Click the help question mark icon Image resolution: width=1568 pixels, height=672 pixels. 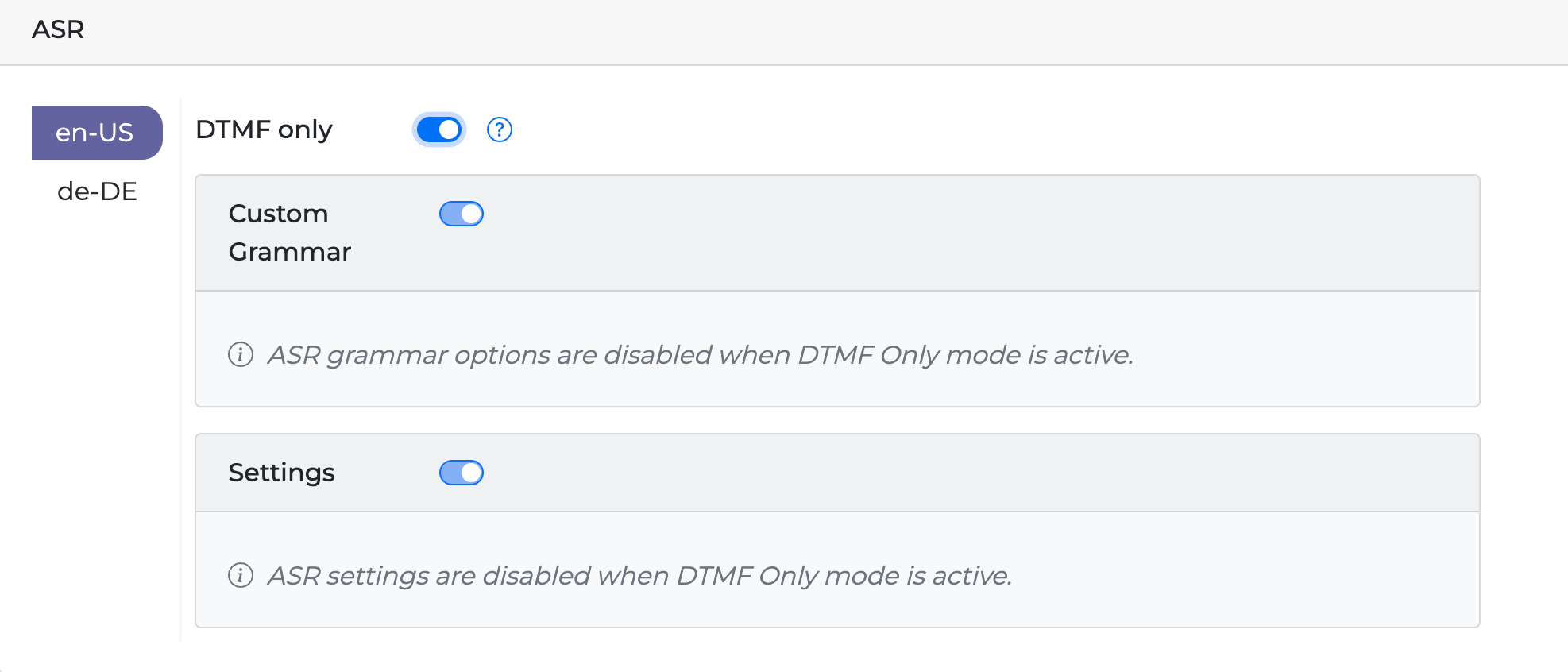[499, 129]
